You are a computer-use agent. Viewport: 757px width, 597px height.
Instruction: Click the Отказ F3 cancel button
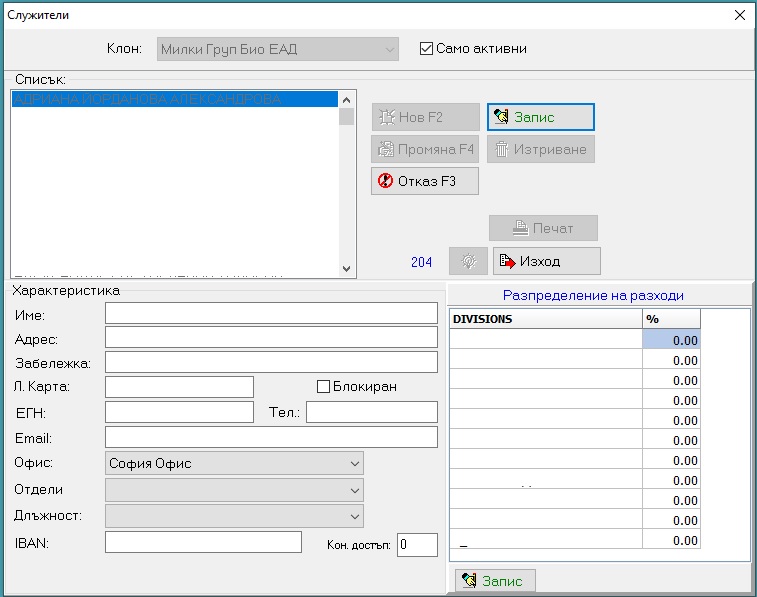[425, 181]
